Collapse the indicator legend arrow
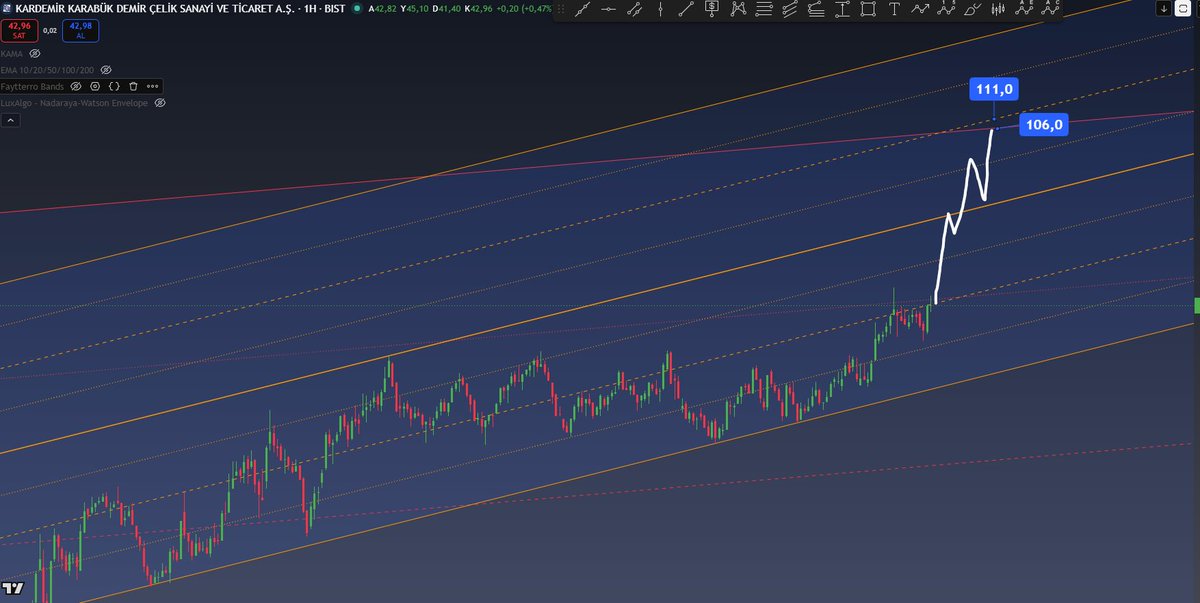Viewport: 1200px width, 603px height. click(x=11, y=120)
